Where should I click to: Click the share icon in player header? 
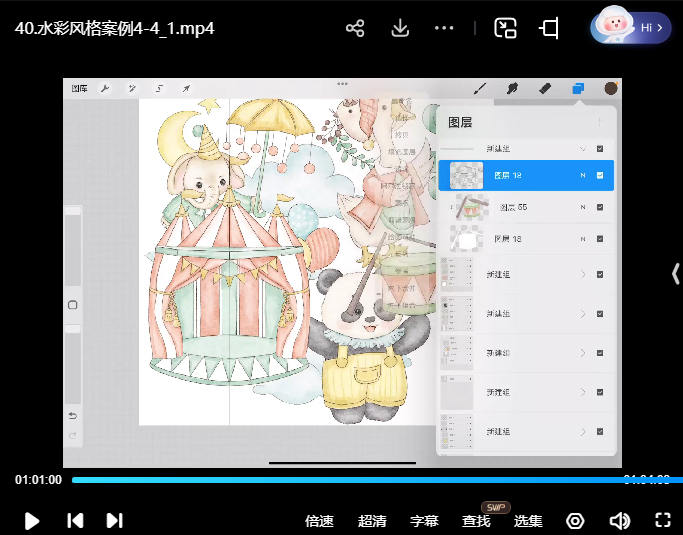[355, 28]
